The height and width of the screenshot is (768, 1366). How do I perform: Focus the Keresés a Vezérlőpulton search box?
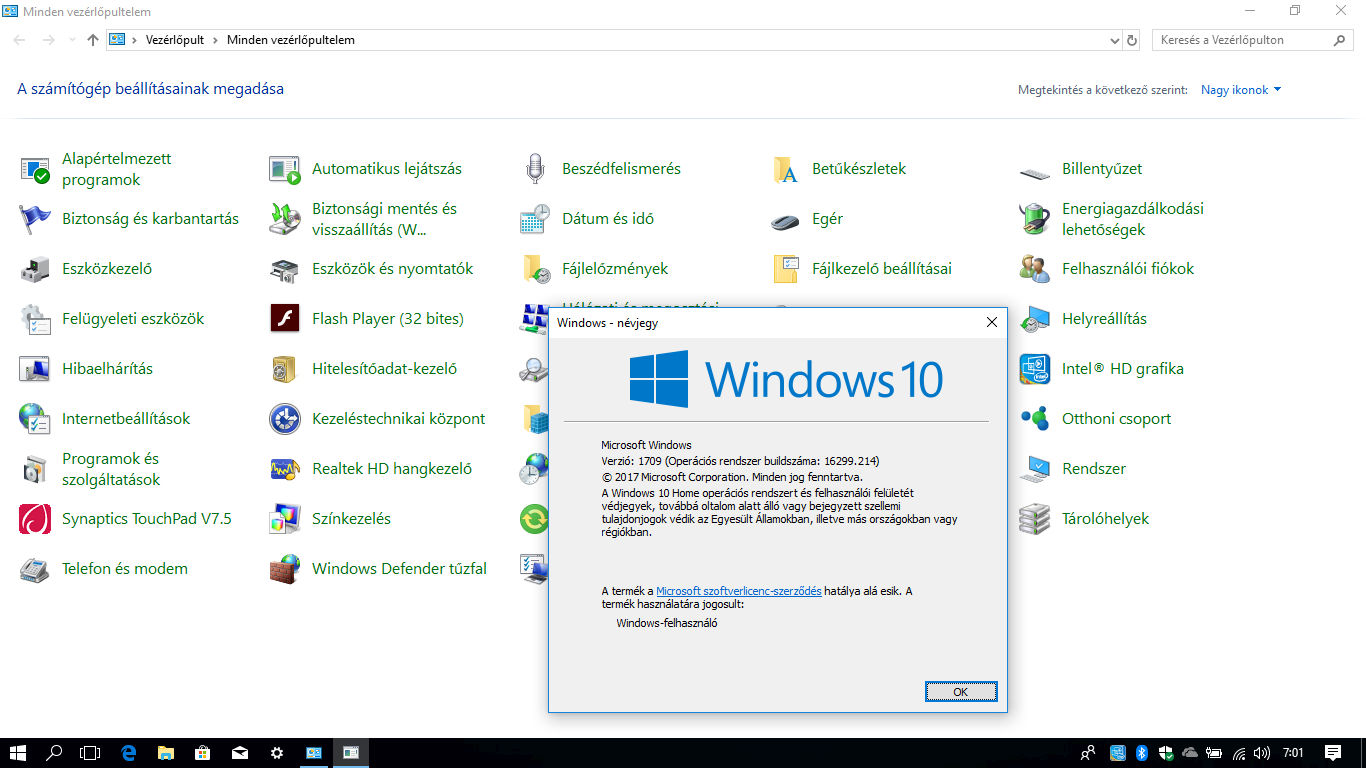coord(1253,40)
